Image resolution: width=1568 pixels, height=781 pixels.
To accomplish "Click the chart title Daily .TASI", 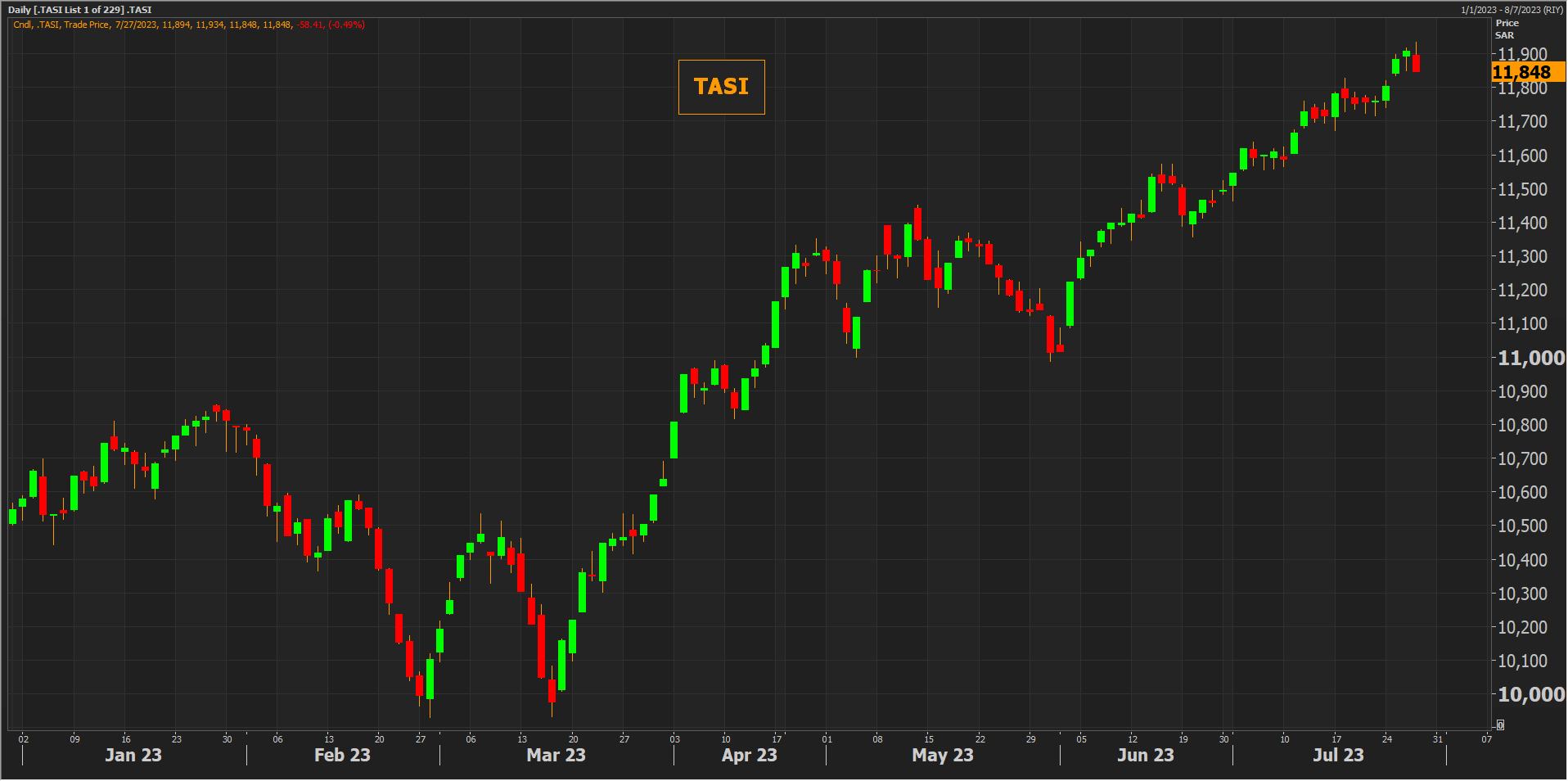I will click(x=80, y=10).
